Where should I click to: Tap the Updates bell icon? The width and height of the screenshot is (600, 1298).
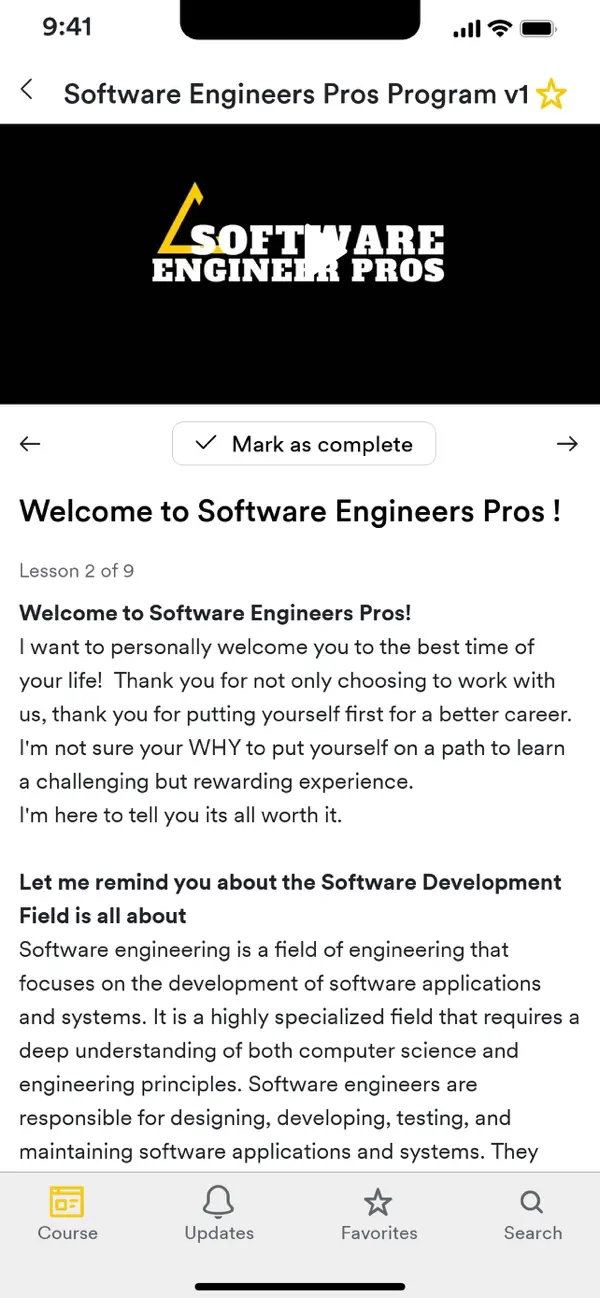pos(219,1203)
